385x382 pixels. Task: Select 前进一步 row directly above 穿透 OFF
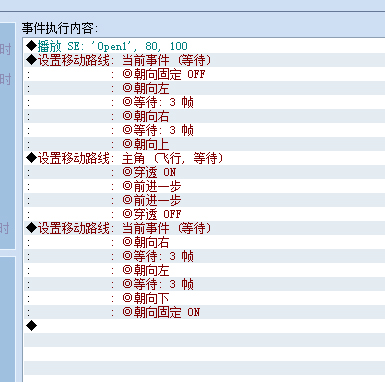tap(204, 200)
